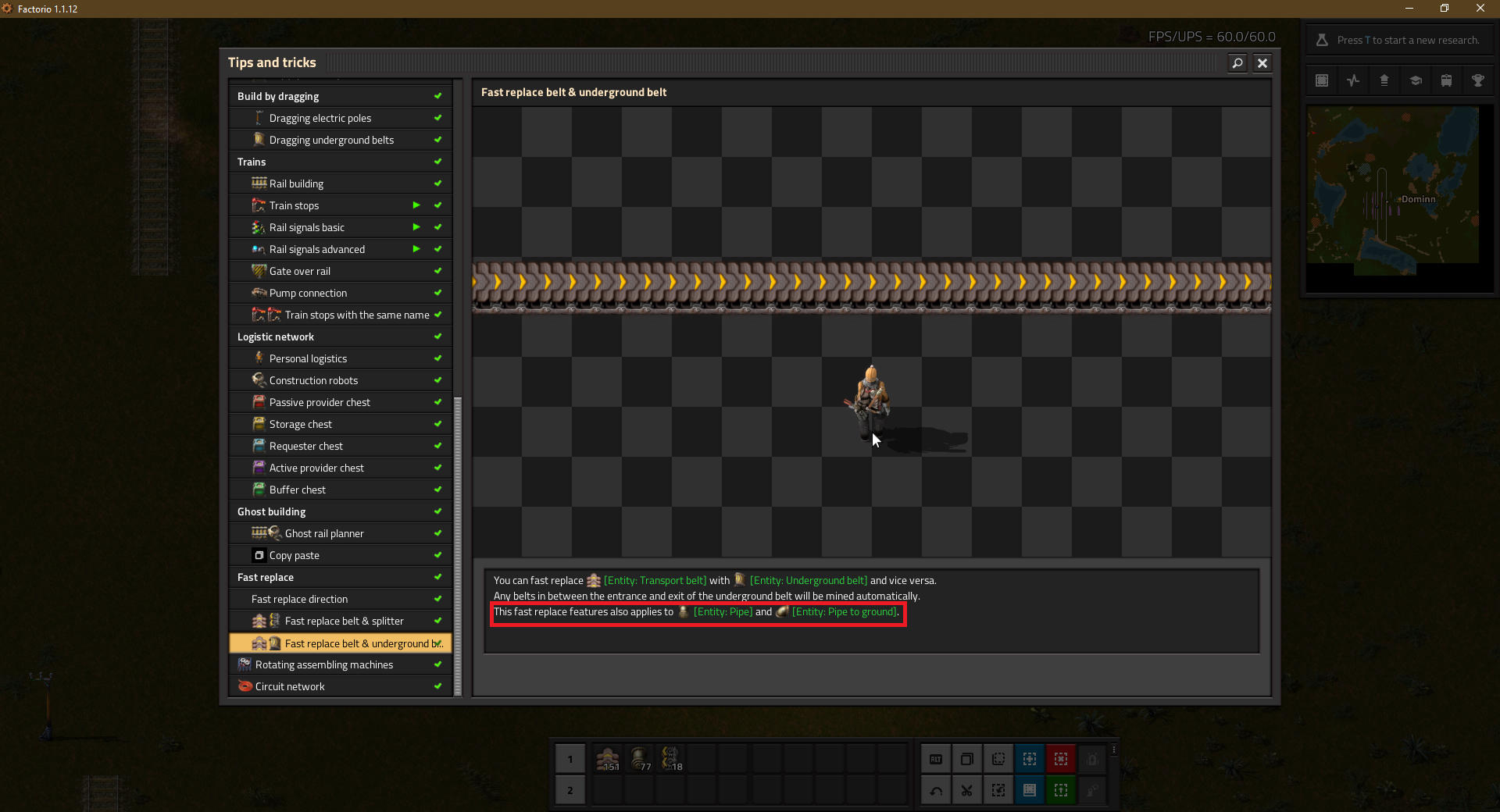Close the Tips and tricks window
The height and width of the screenshot is (812, 1500).
click(x=1262, y=63)
